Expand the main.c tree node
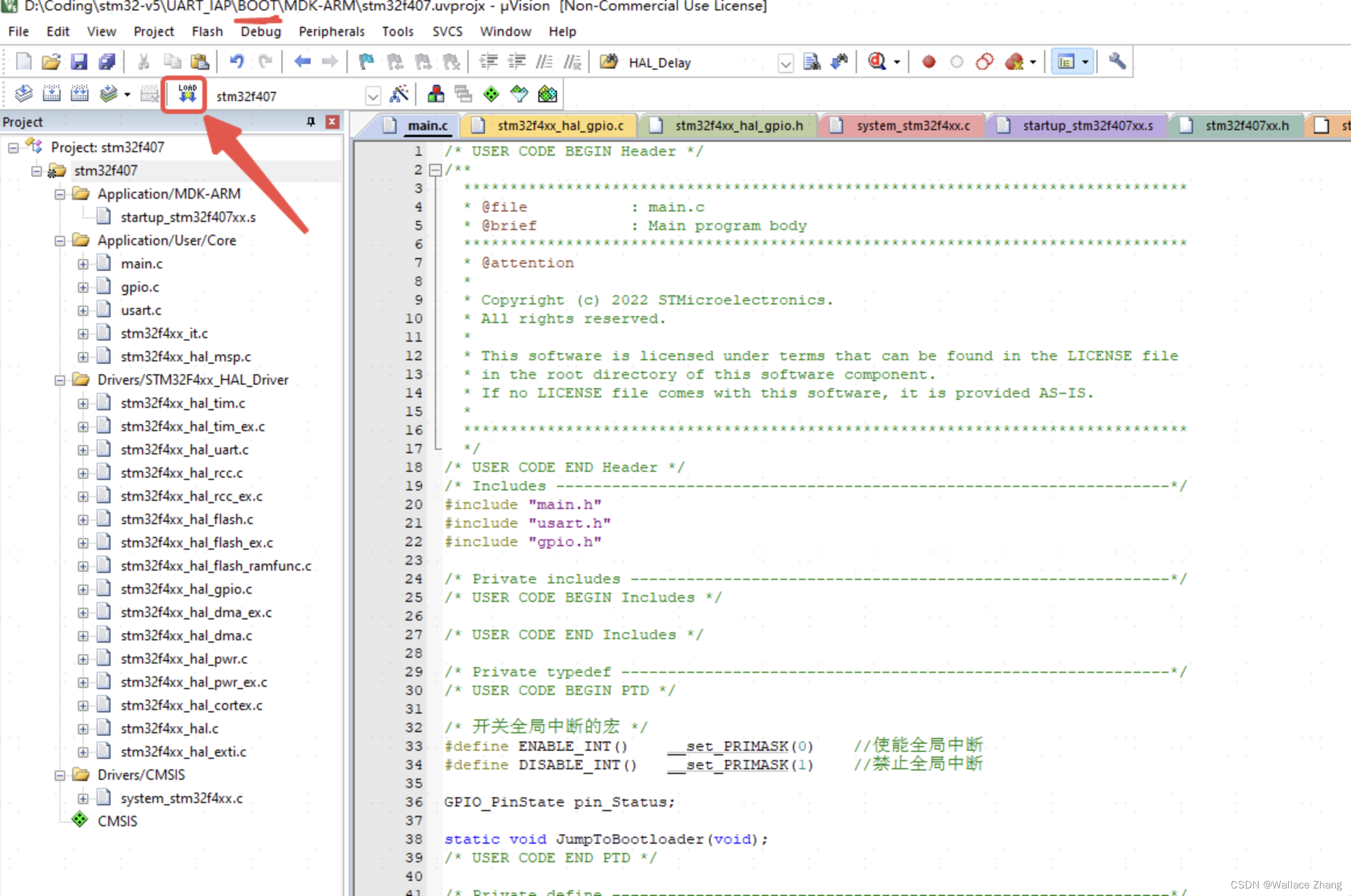Screen dimensions: 1351x896 point(83,264)
